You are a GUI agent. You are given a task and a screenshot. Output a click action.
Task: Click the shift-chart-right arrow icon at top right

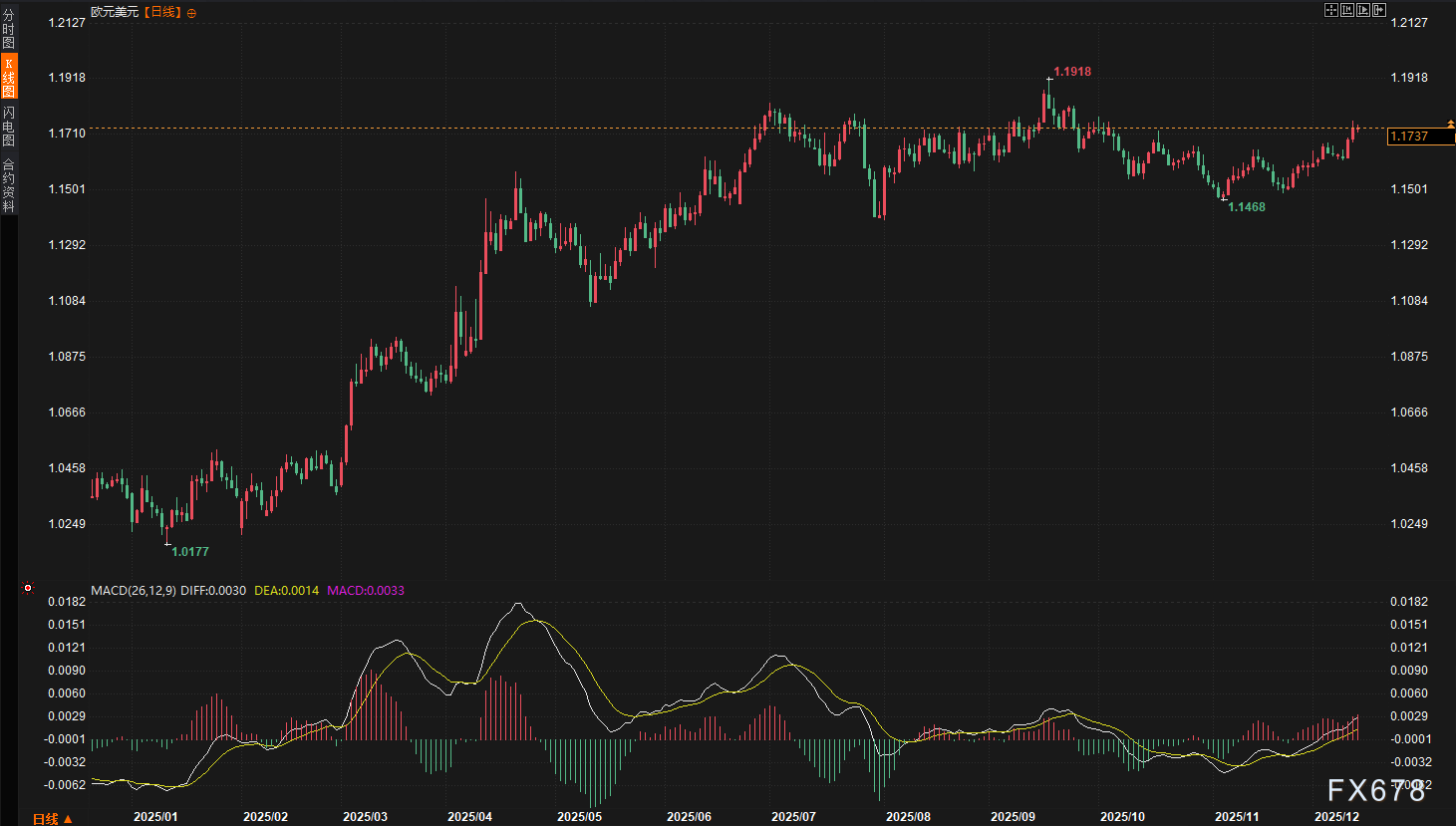coord(1379,10)
